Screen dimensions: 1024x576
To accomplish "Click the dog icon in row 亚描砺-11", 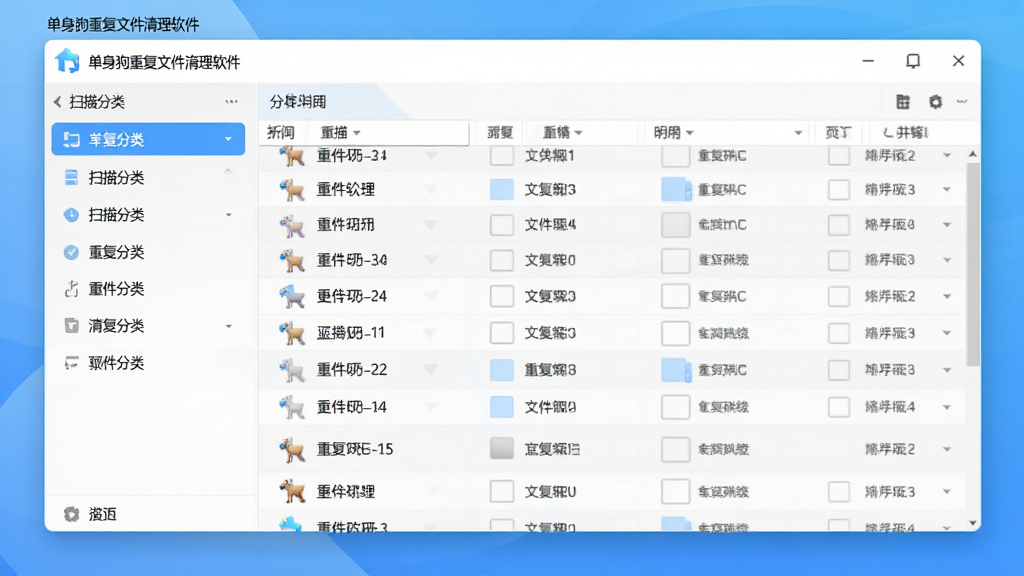I will 292,333.
